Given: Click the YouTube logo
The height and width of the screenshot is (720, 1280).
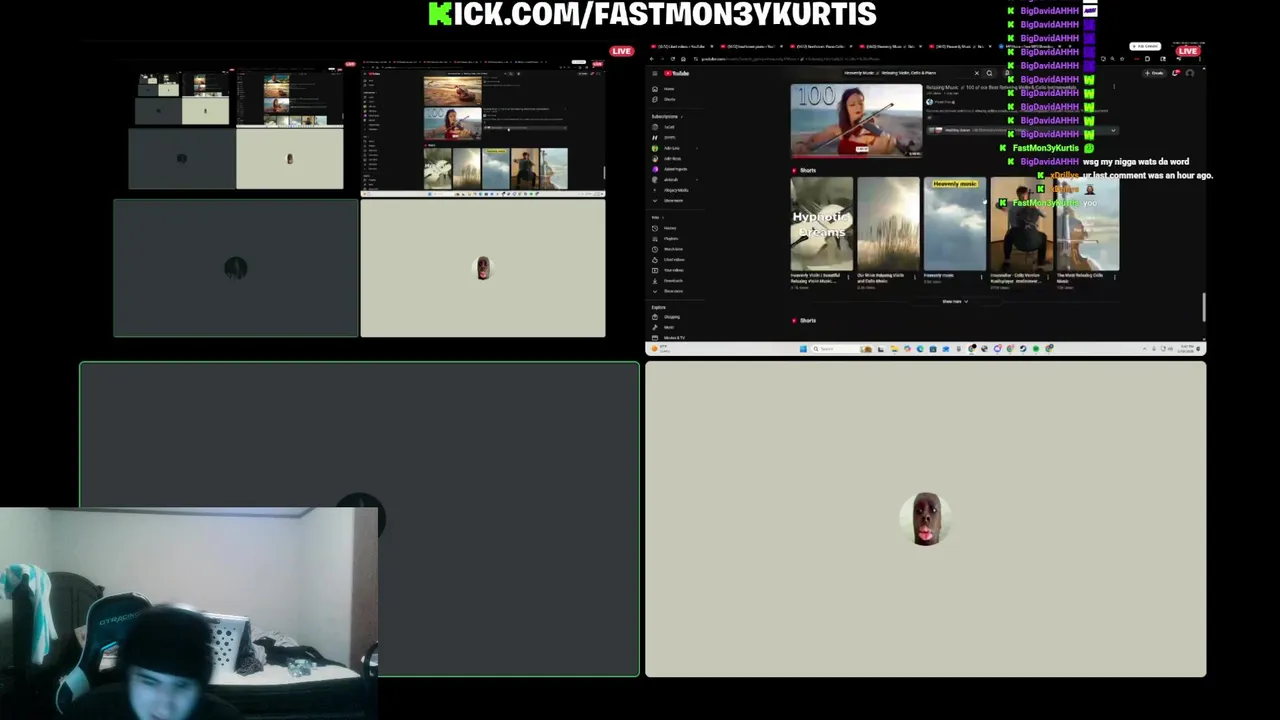Looking at the screenshot, I should [676, 73].
